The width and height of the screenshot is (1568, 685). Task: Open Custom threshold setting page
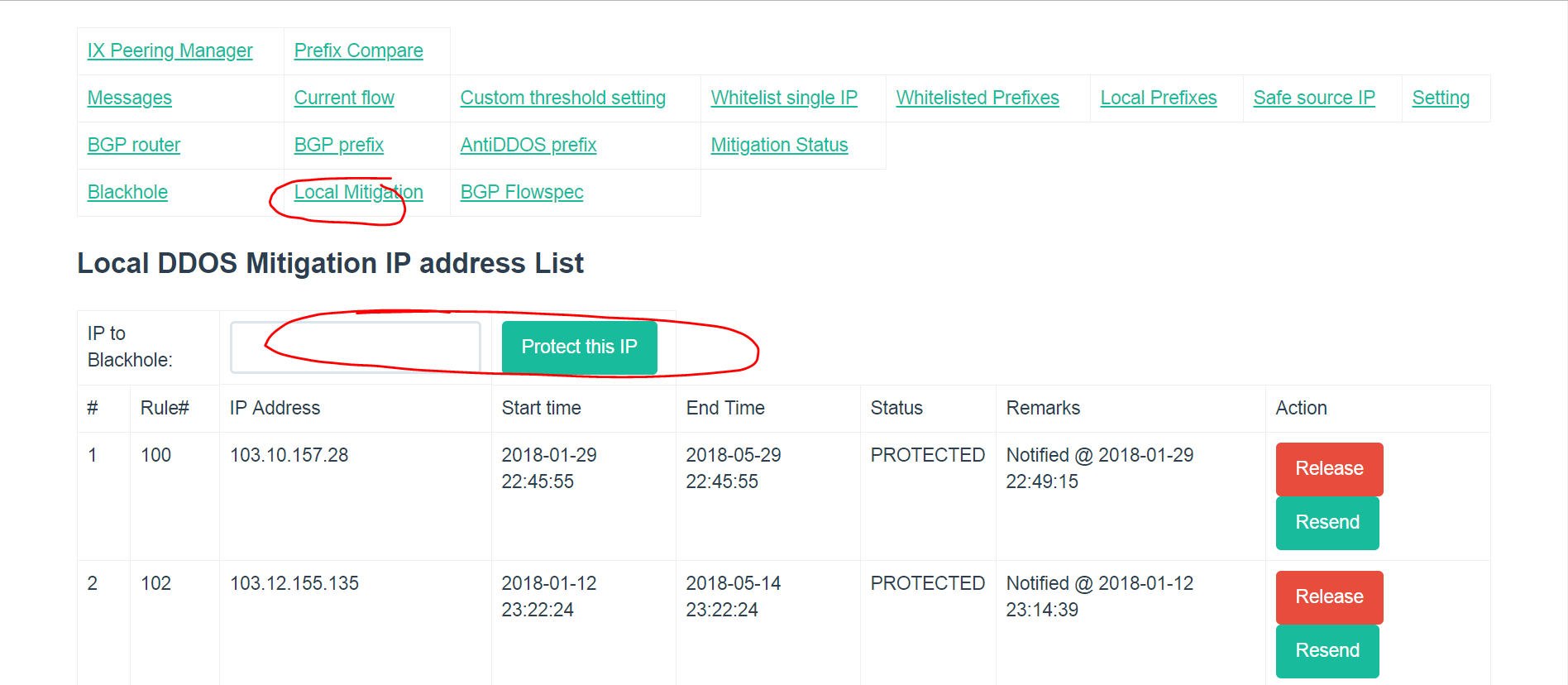coord(562,98)
